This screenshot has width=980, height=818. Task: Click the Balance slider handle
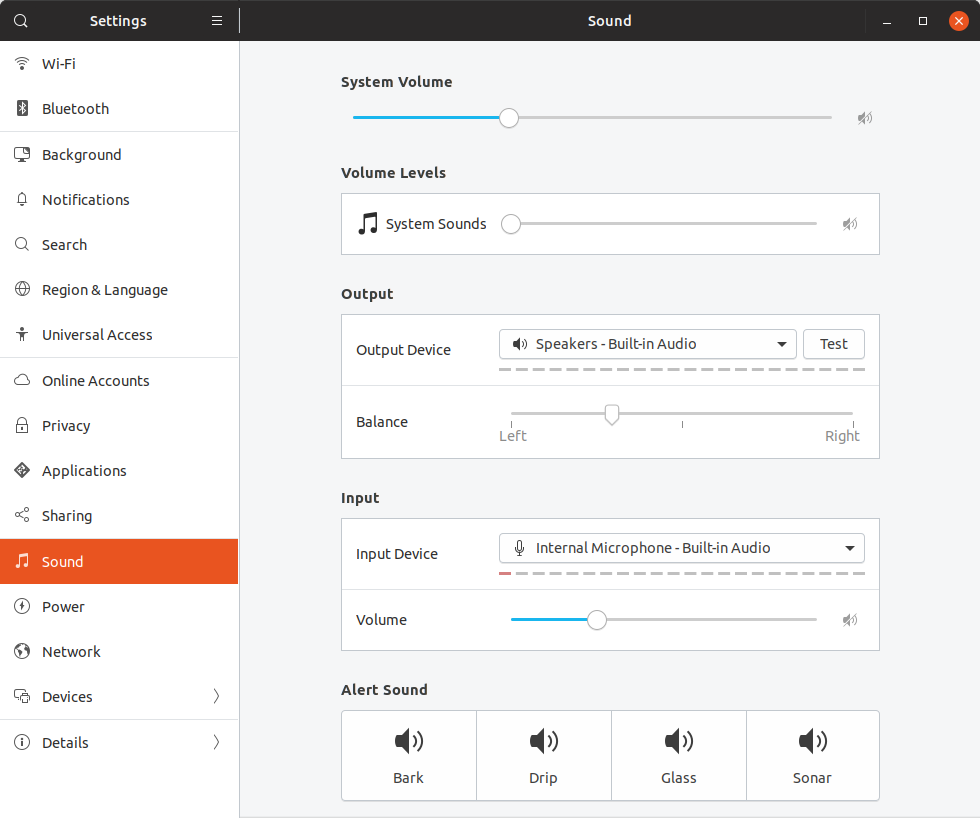[612, 414]
